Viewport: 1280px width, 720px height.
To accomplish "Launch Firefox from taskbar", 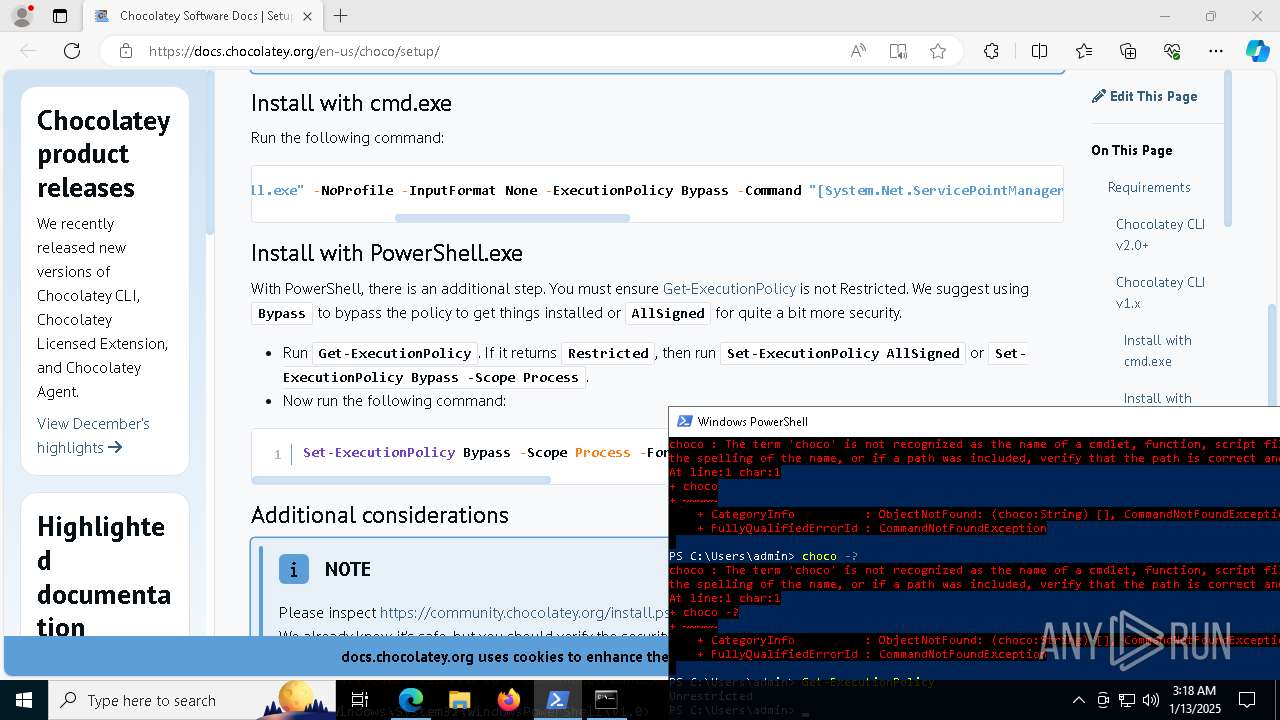I will (508, 700).
